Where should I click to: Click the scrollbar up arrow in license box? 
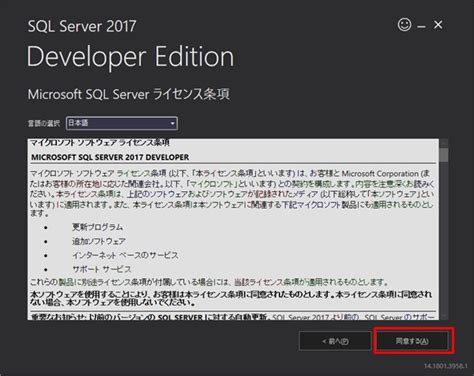(x=443, y=143)
